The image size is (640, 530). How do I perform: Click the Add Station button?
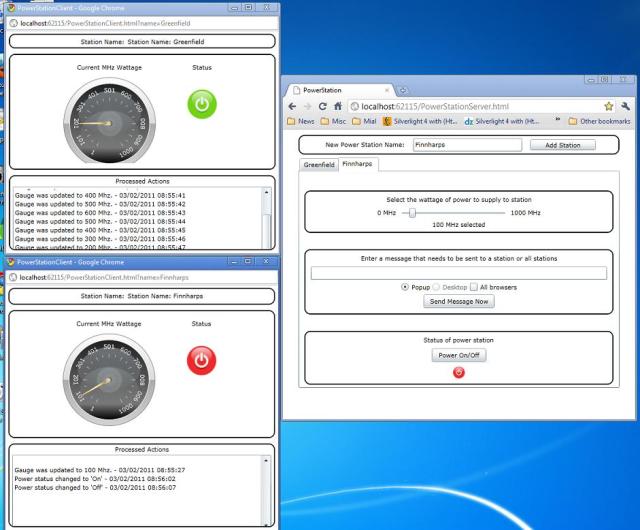[x=562, y=145]
